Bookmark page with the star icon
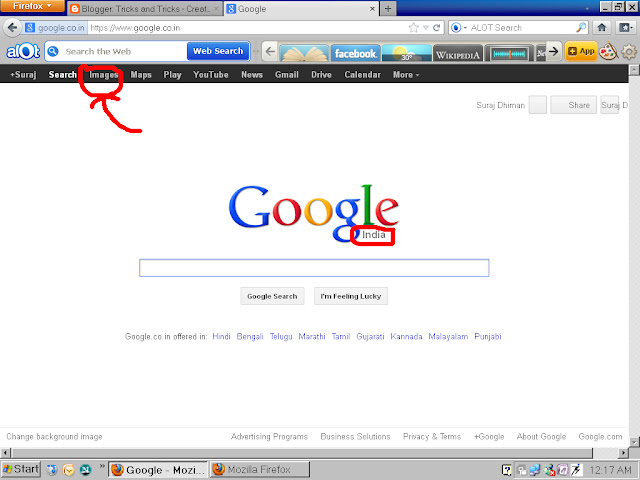This screenshot has height=480, width=640. (413, 28)
